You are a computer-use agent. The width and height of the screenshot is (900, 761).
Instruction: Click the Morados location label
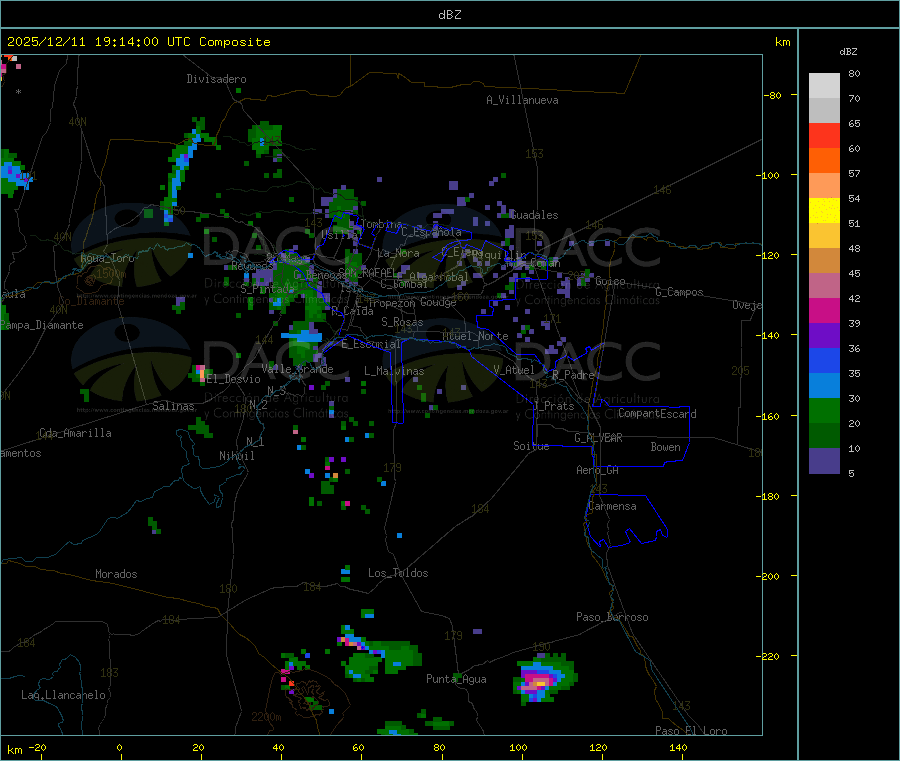tap(116, 574)
